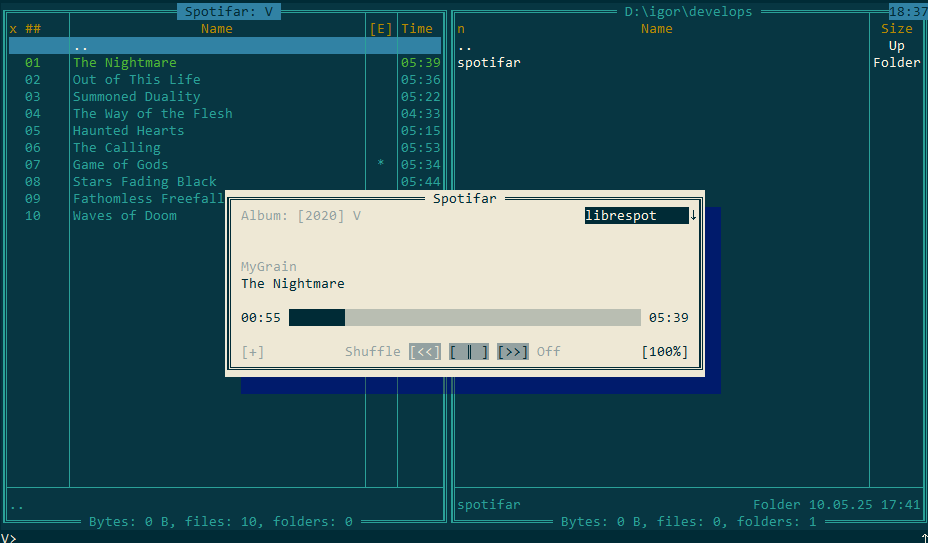
Task: Click the right panel status line 'spotifar'
Action: pos(489,505)
